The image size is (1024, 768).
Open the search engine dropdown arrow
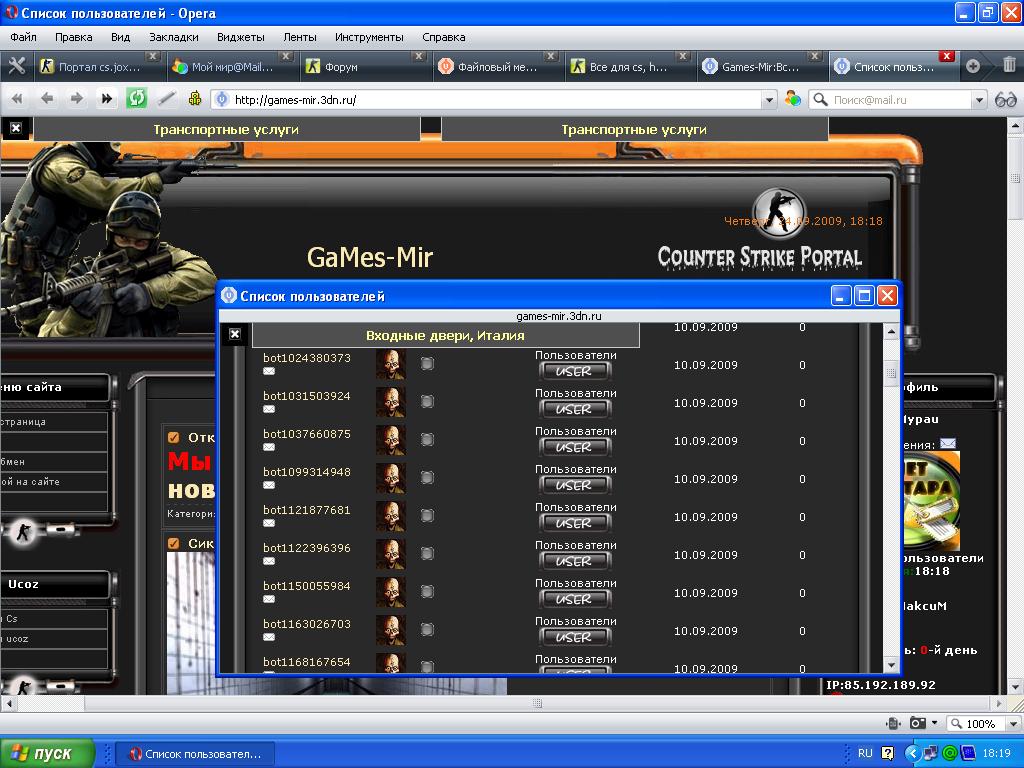pos(979,100)
